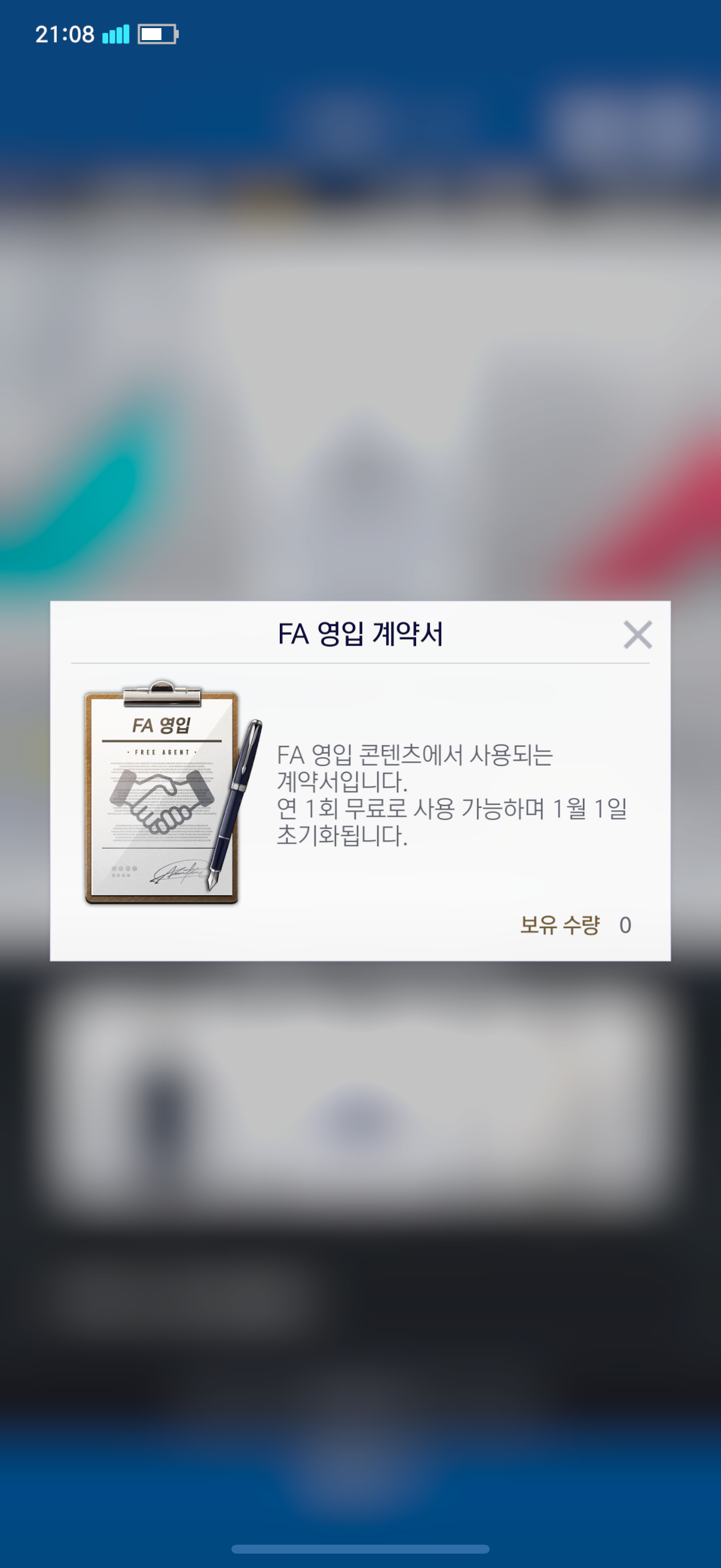Tap the 보유 수량 label

tap(559, 925)
